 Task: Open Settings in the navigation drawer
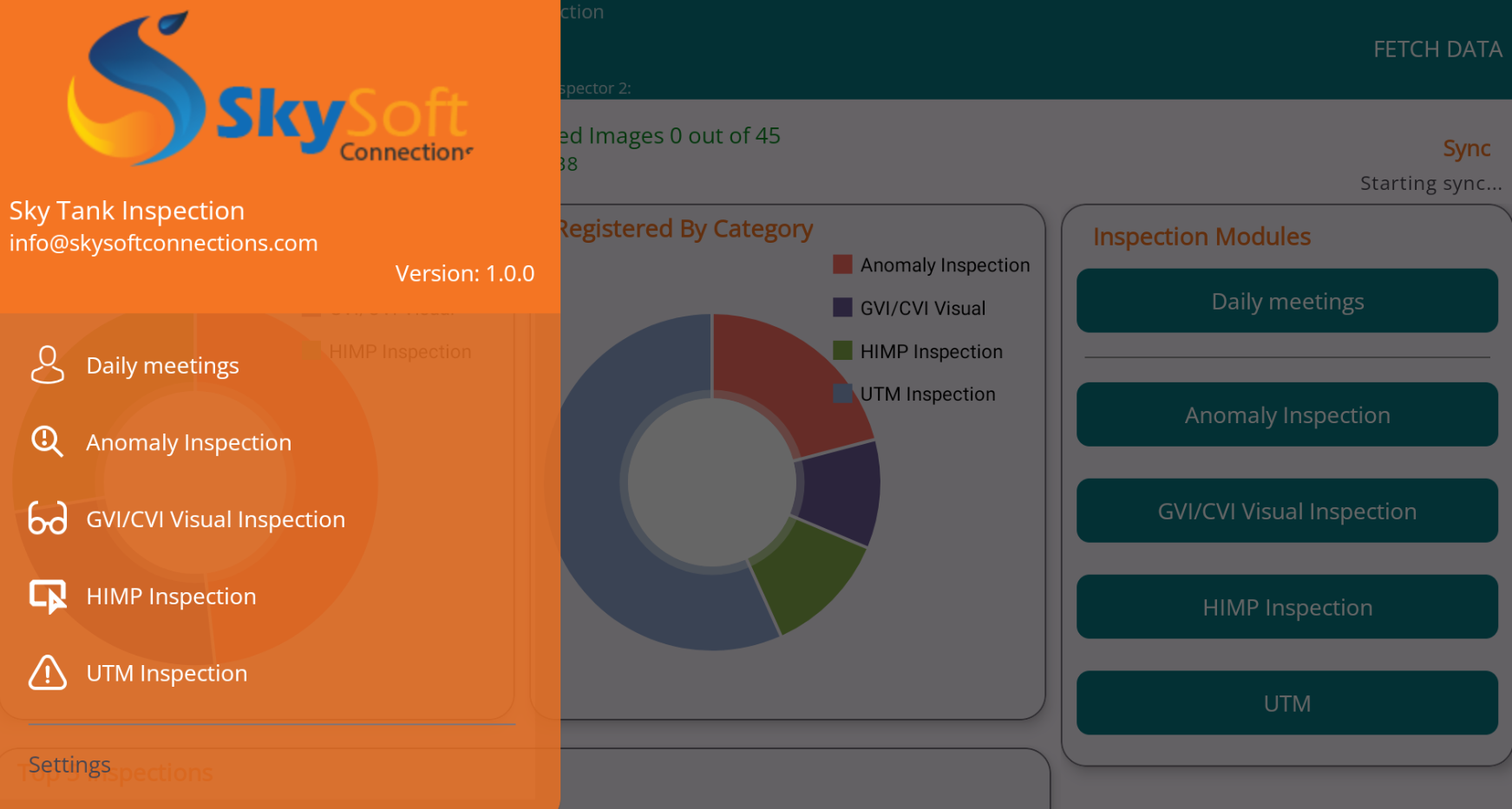click(69, 765)
